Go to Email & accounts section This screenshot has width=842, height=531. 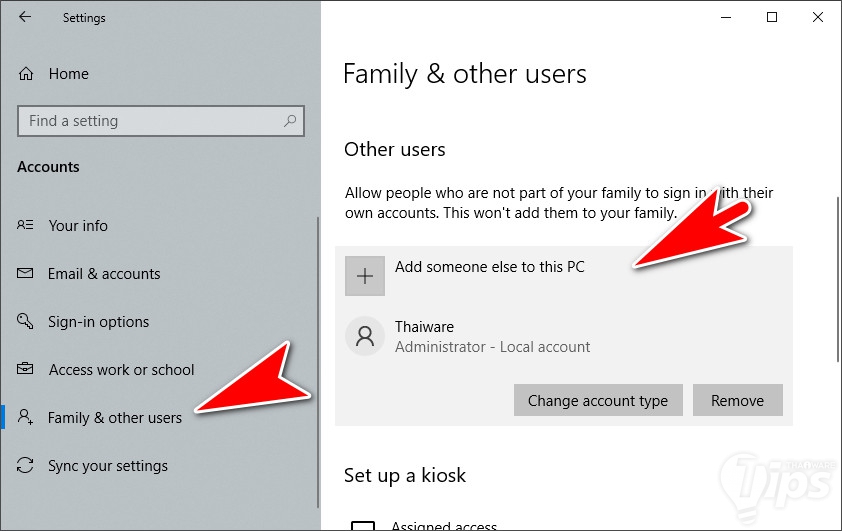tap(104, 274)
